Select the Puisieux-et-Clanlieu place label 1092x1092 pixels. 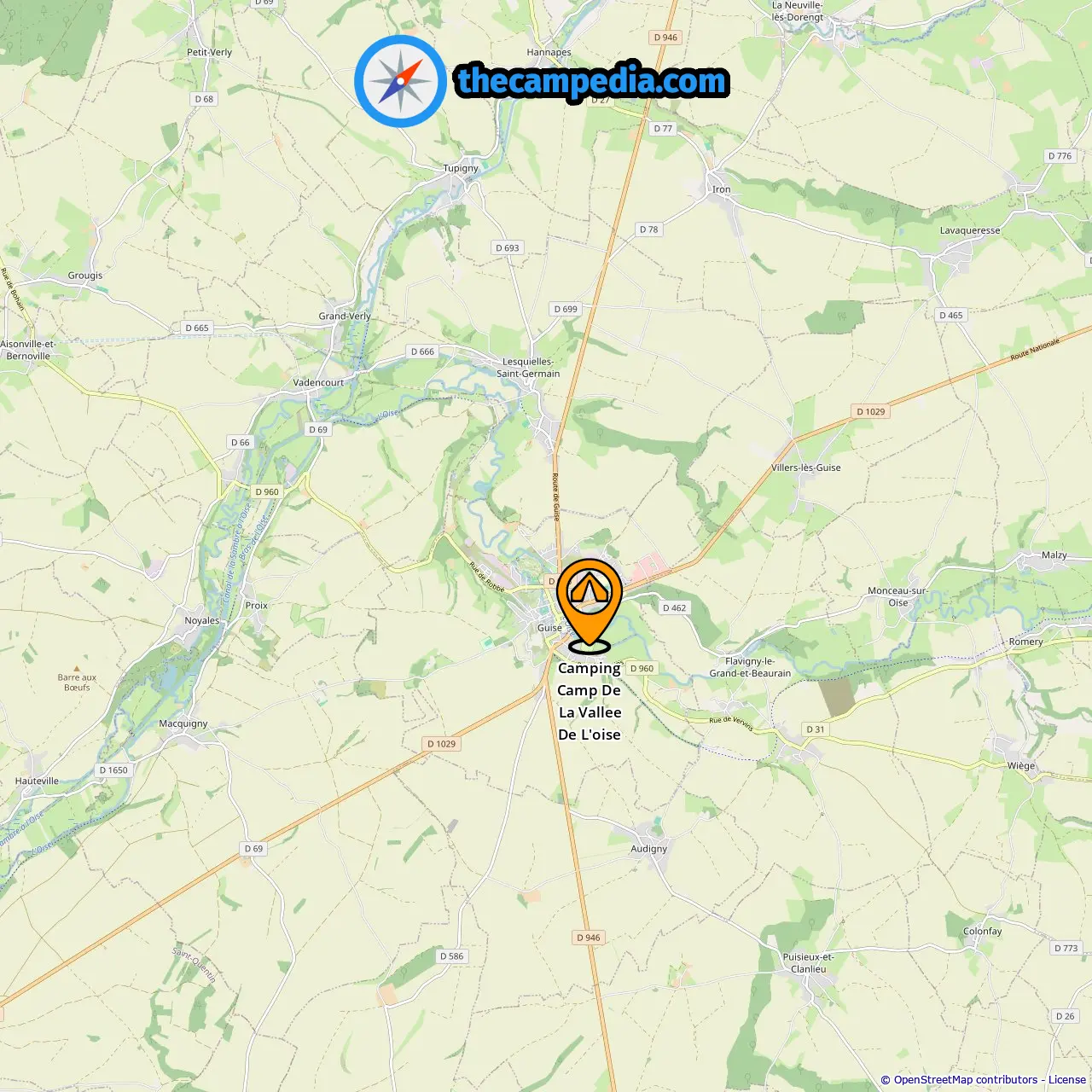click(x=809, y=963)
